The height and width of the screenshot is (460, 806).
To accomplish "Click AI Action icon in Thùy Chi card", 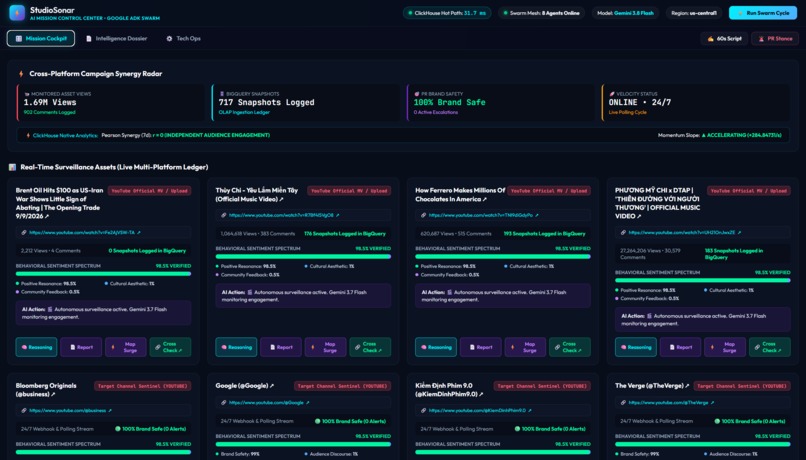I will pos(250,292).
